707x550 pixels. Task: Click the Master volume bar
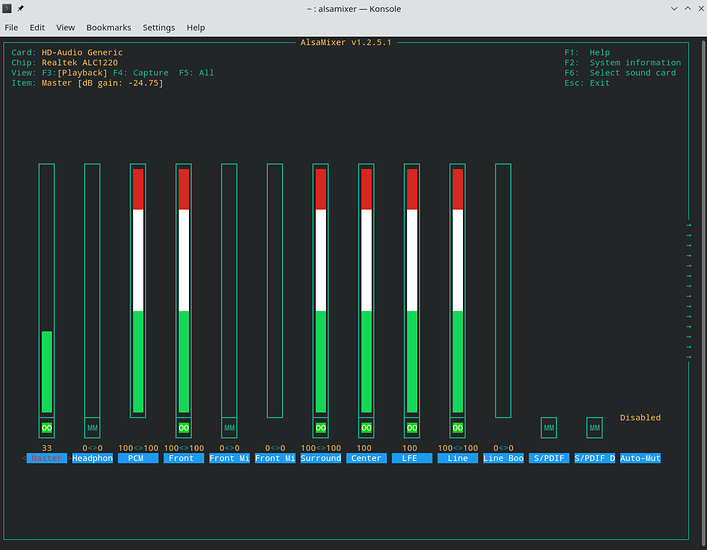(x=46, y=370)
